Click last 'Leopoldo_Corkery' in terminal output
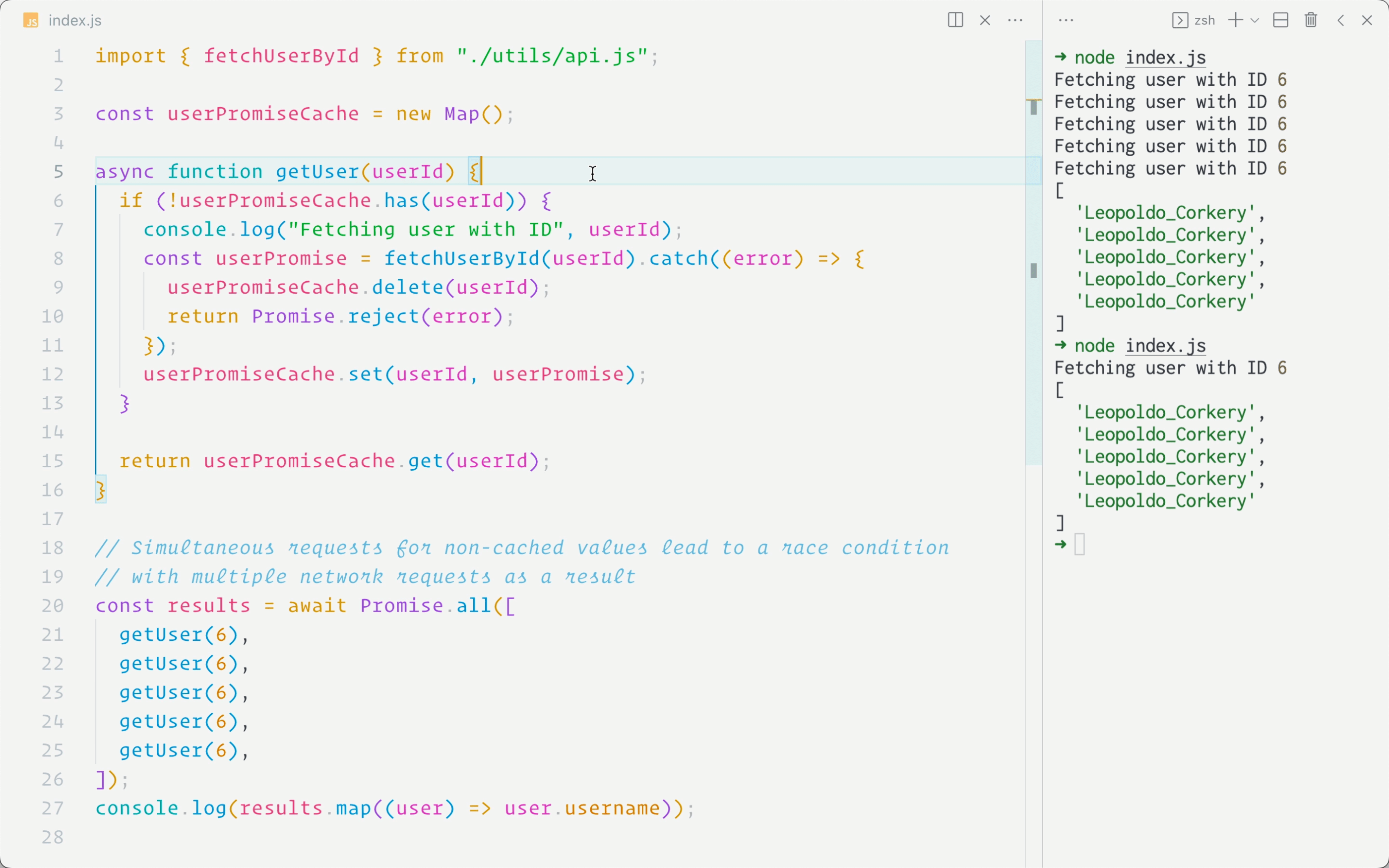The image size is (1389, 868). pyautogui.click(x=1165, y=500)
